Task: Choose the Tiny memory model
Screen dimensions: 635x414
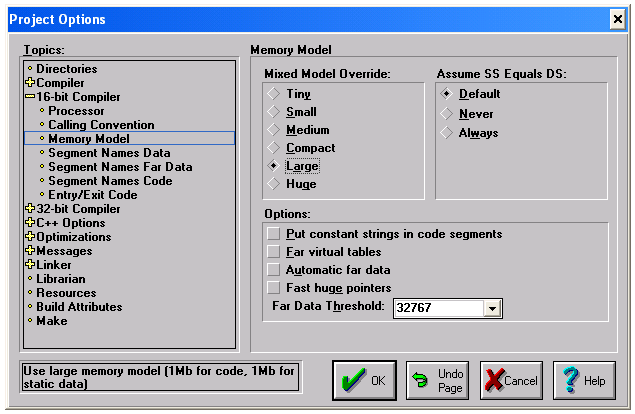Action: (x=274, y=94)
